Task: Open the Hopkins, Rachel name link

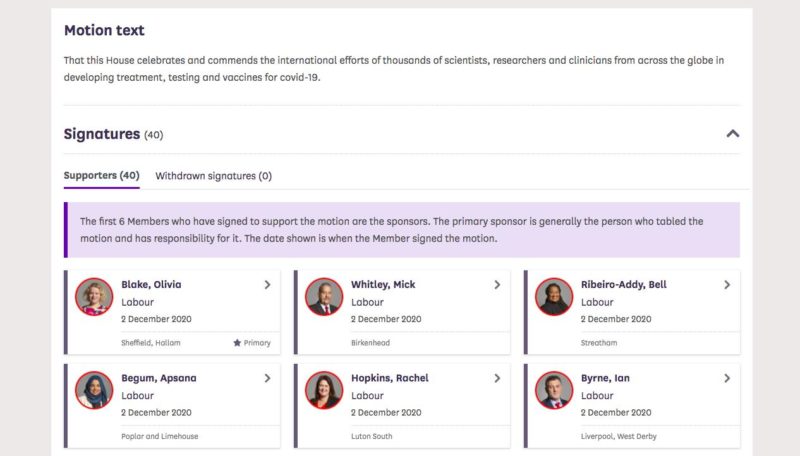Action: pos(389,379)
